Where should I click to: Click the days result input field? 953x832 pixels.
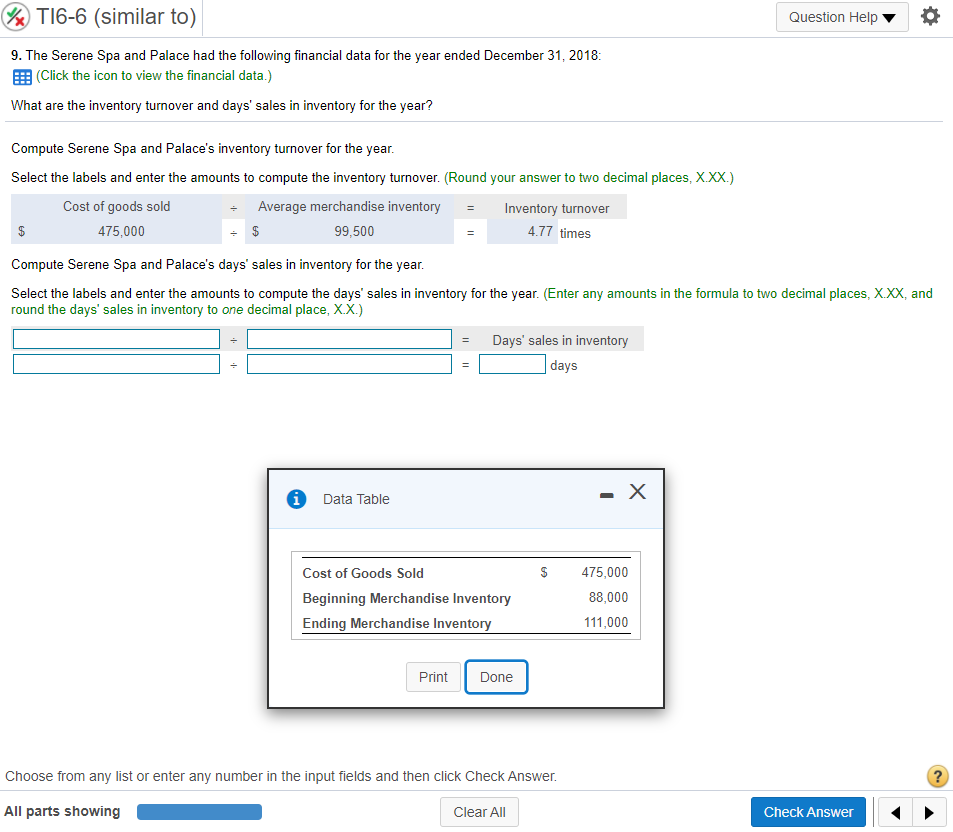[512, 364]
